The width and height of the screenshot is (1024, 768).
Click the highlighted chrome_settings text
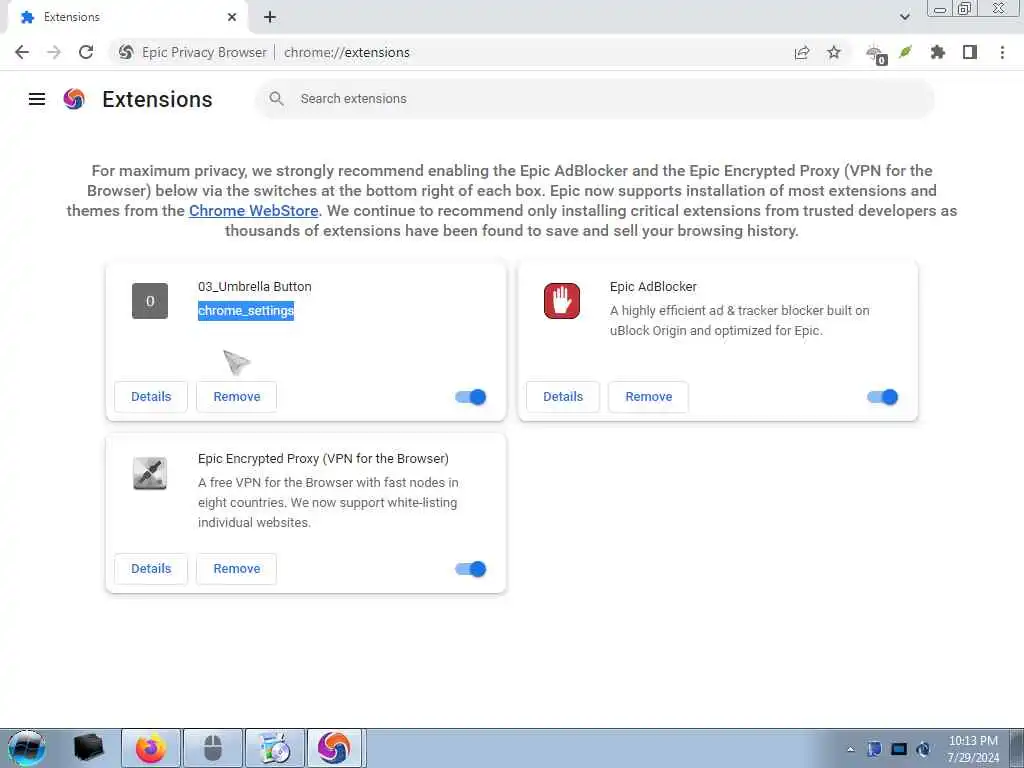pos(246,311)
